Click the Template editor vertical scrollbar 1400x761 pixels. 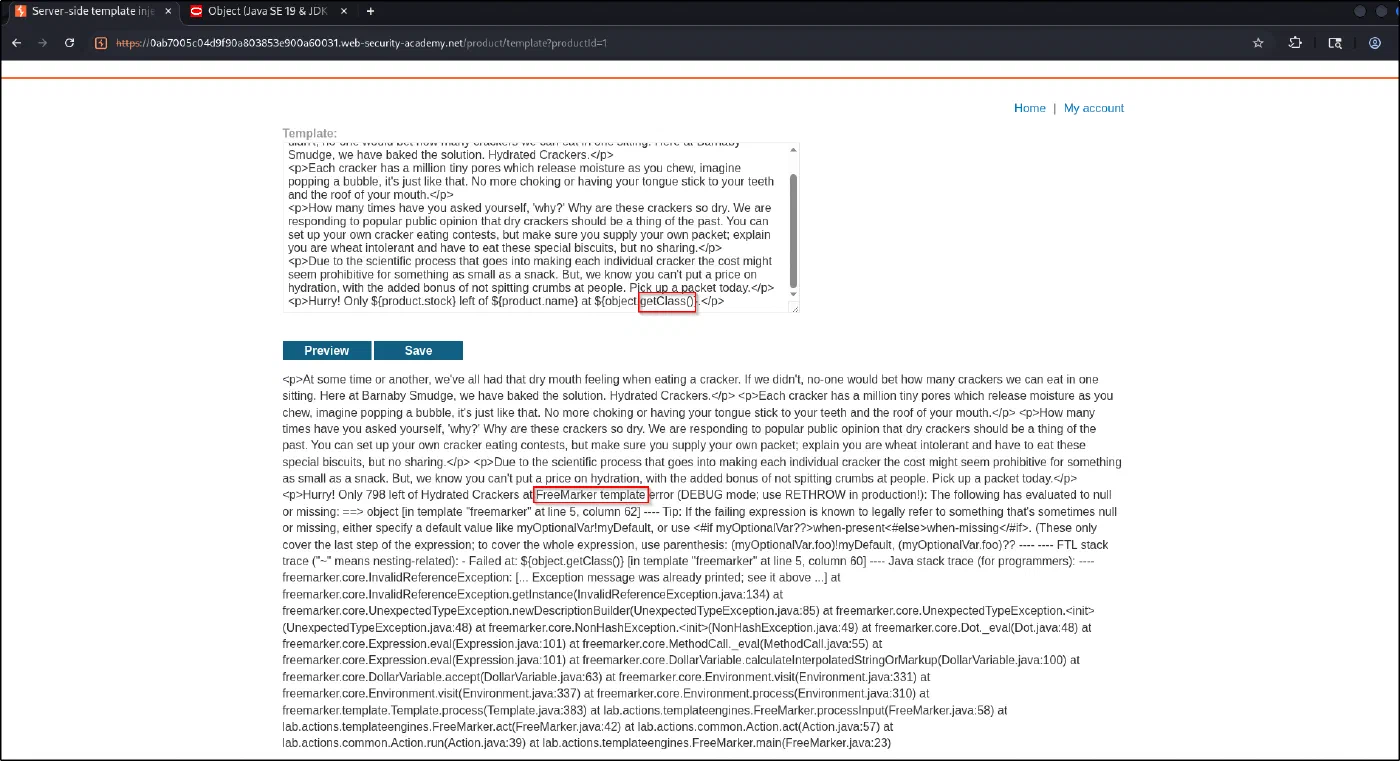[x=794, y=230]
